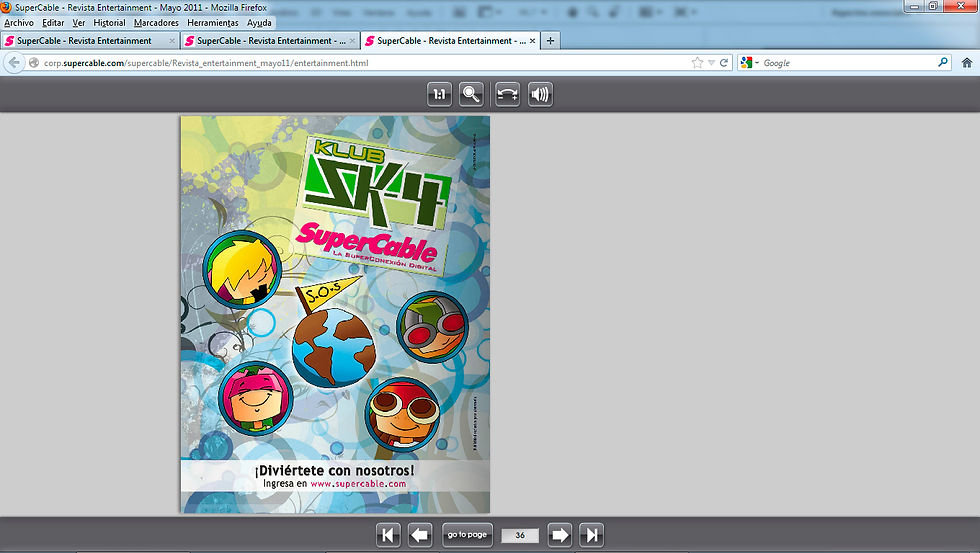The image size is (980, 553).
Task: Bookmark this page with the star
Action: point(697,62)
